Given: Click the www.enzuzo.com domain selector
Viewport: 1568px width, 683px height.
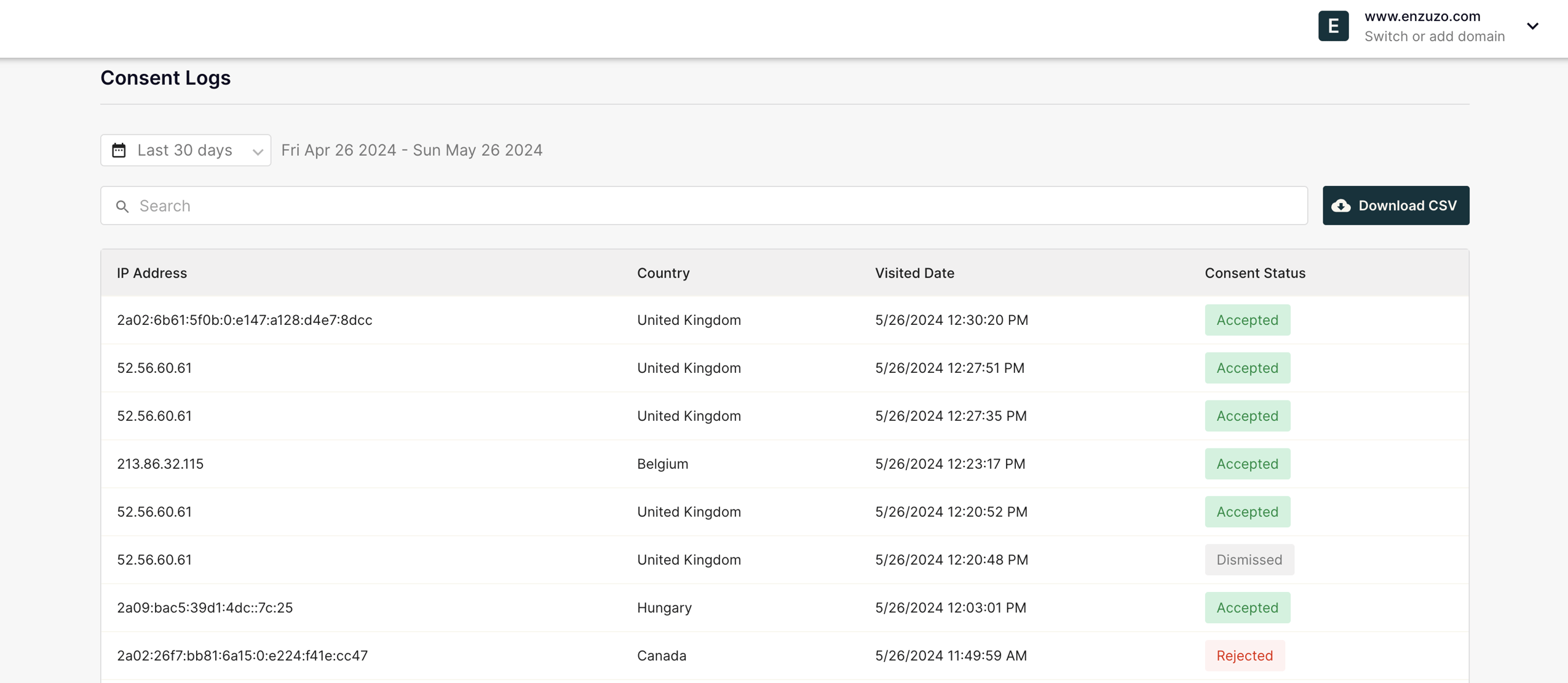Looking at the screenshot, I should (x=1422, y=17).
